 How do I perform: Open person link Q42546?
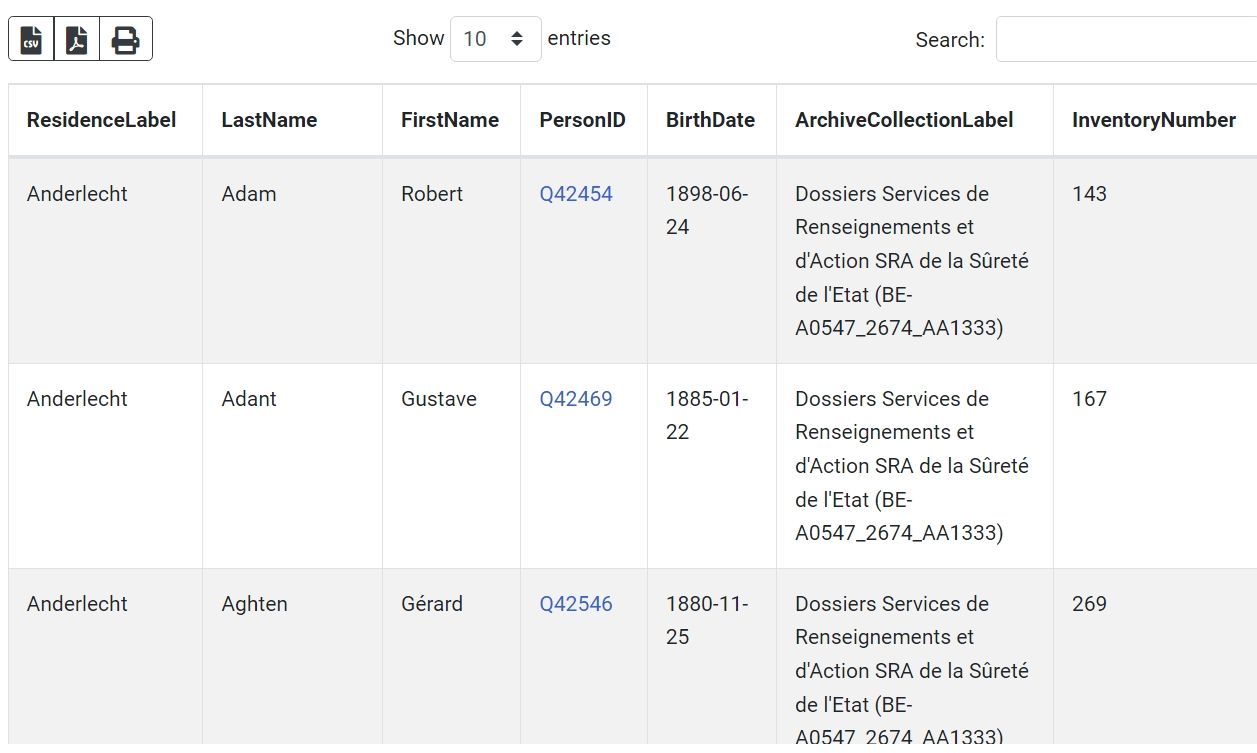click(x=576, y=604)
